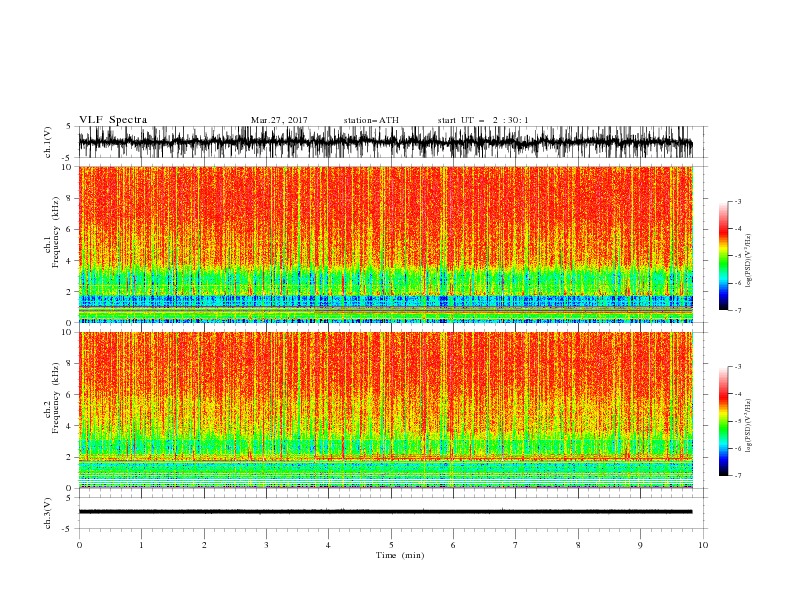Click the upper log(PSD)(V²/Hz) colorbar label
Viewport: 792px width, 612px height.
pos(748,261)
